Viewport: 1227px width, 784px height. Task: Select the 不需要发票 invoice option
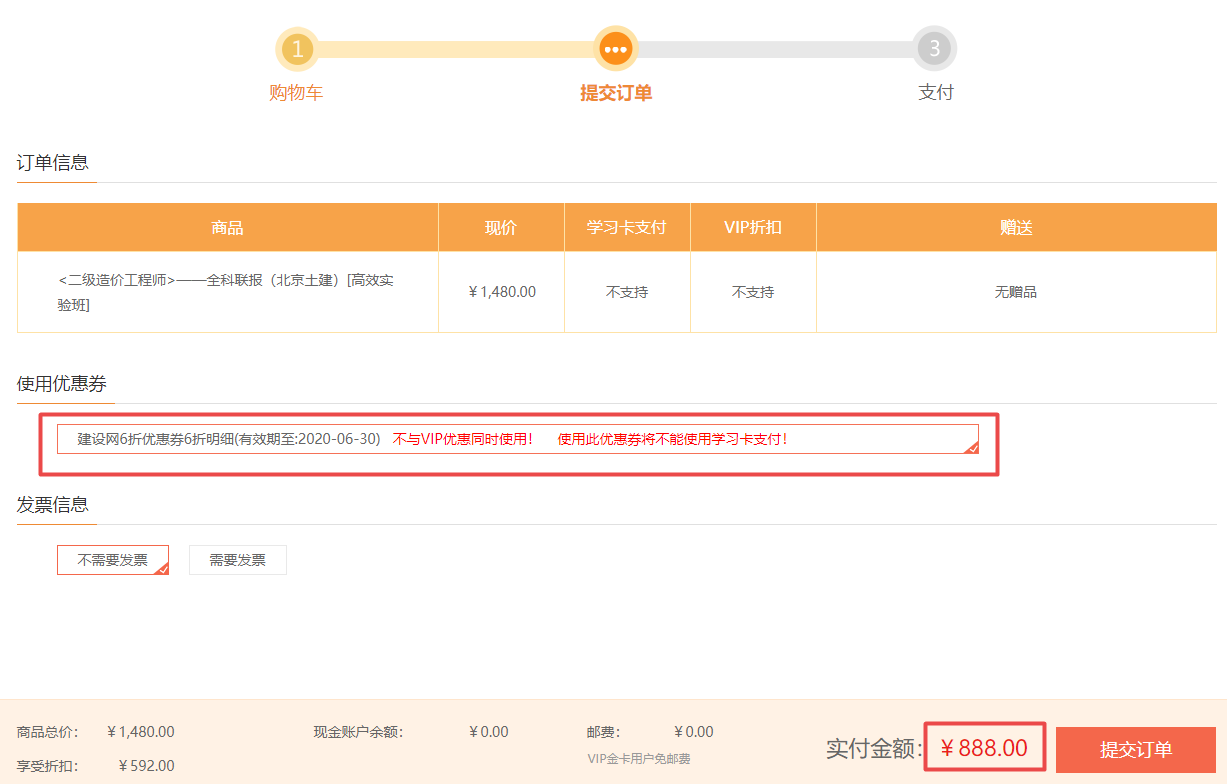pyautogui.click(x=113, y=559)
